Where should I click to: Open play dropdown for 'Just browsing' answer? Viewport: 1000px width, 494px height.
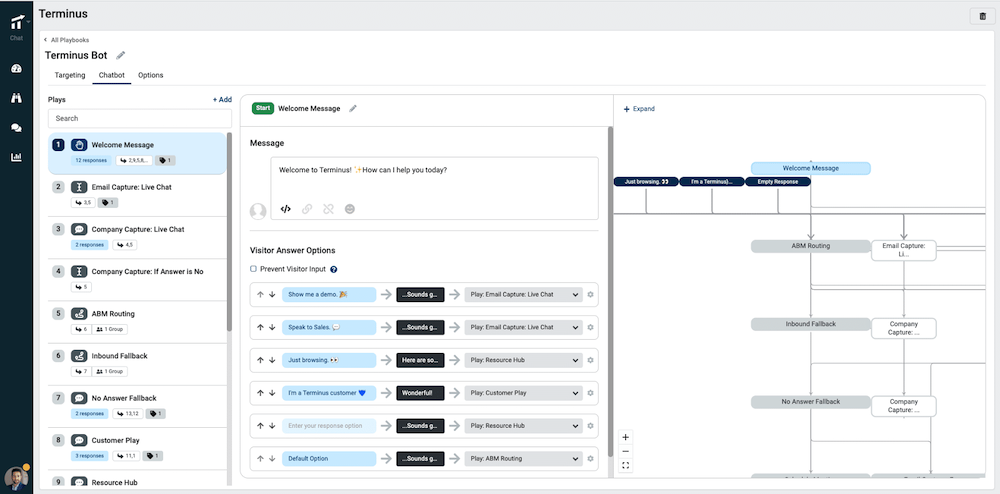523,360
